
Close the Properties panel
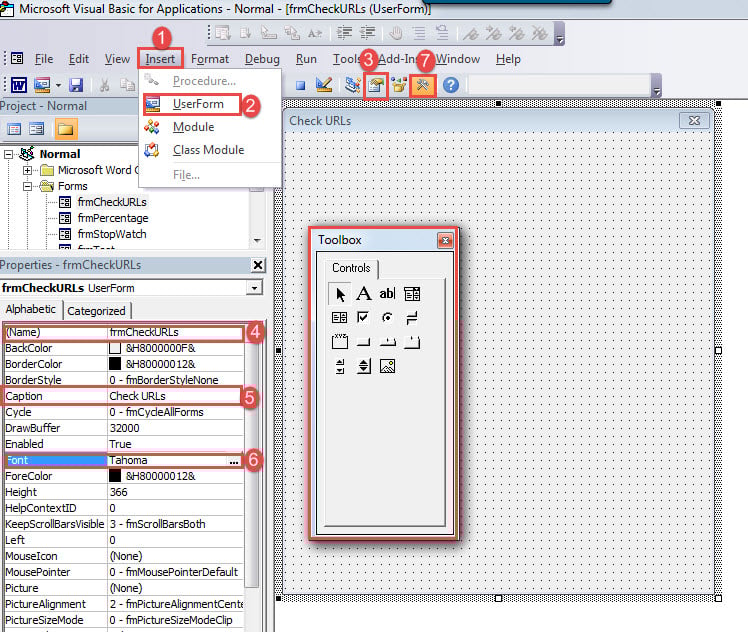click(x=258, y=265)
